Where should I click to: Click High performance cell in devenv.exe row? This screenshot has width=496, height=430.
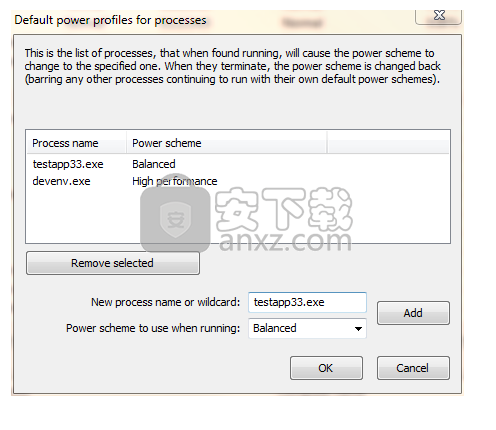coord(175,181)
